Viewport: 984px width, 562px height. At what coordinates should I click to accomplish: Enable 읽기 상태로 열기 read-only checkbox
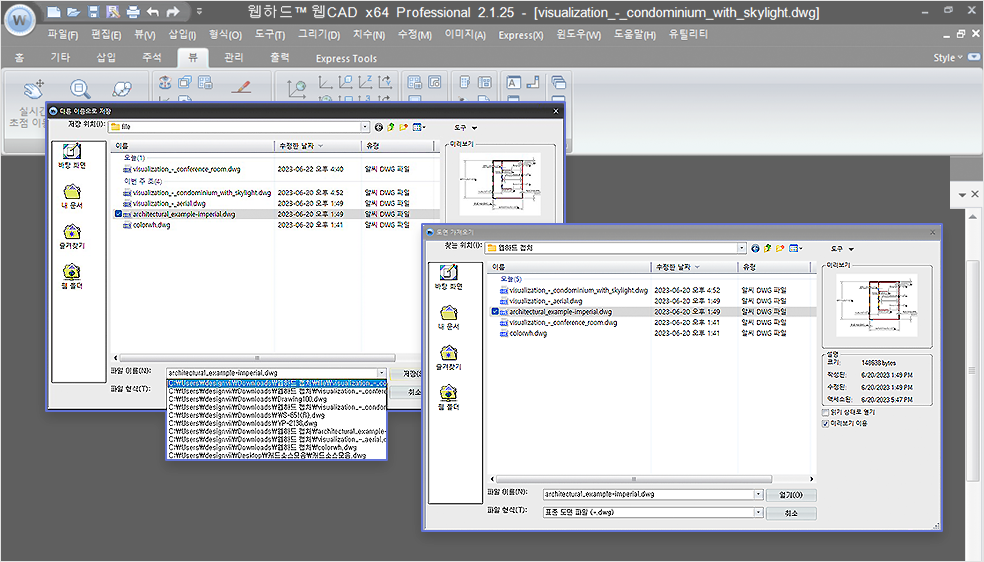tap(825, 413)
